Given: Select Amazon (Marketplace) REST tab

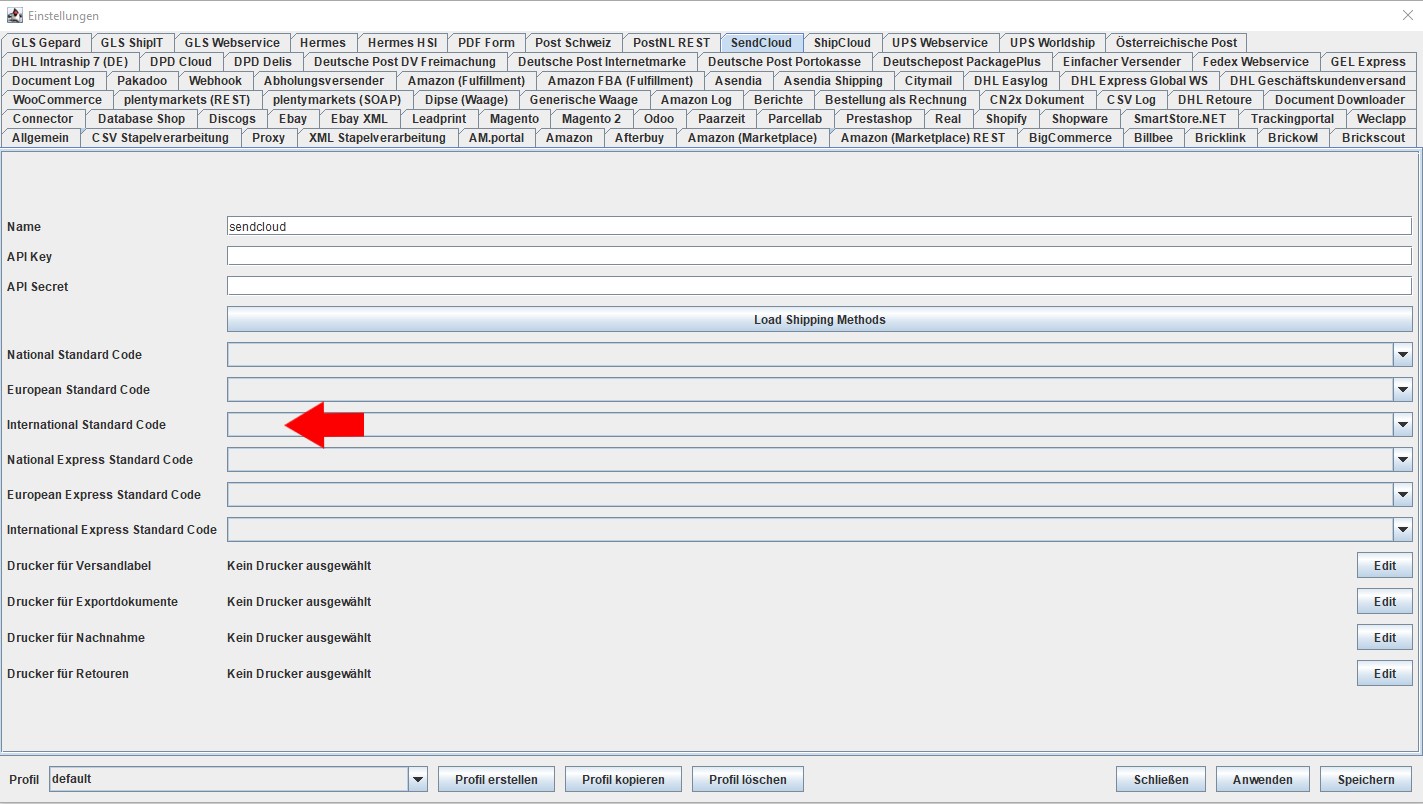Looking at the screenshot, I should point(923,138).
